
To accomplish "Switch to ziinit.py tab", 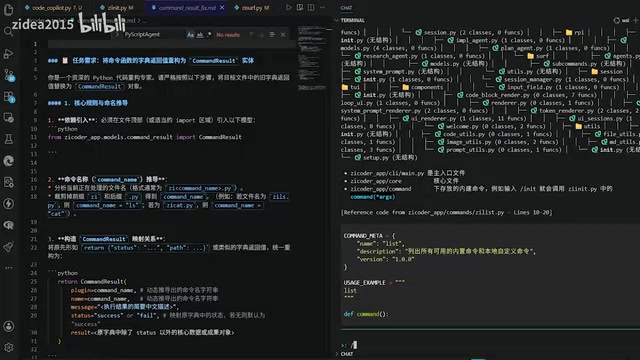I will click(117, 7).
